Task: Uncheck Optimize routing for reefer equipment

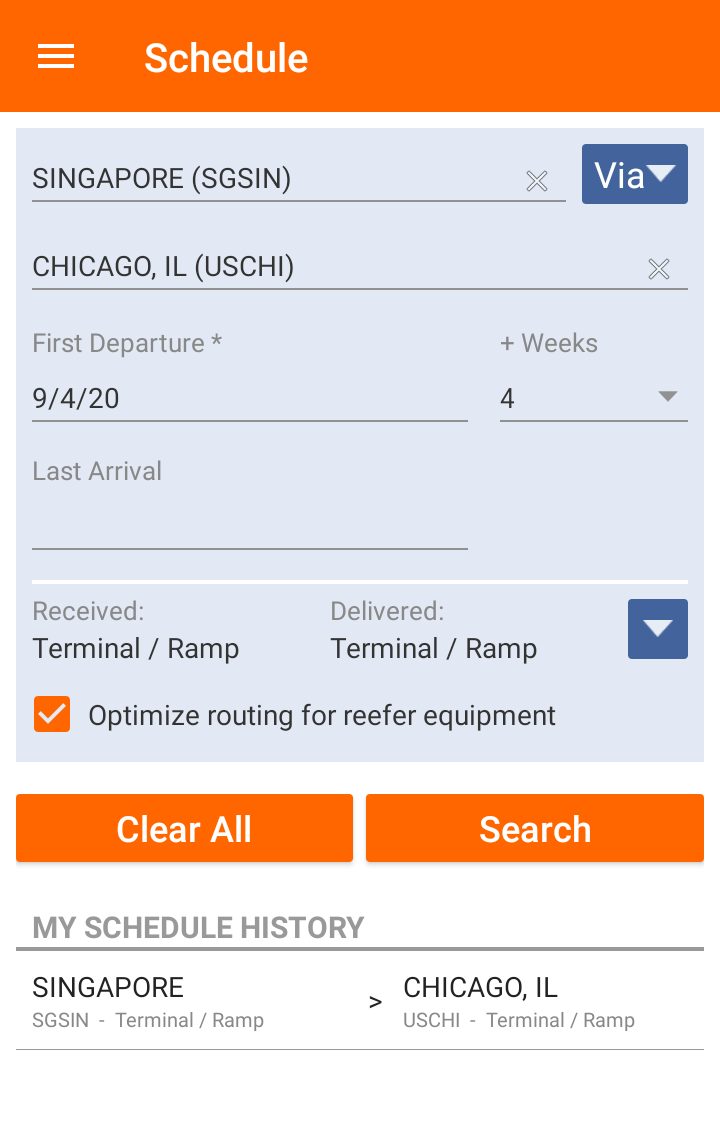Action: 52,715
